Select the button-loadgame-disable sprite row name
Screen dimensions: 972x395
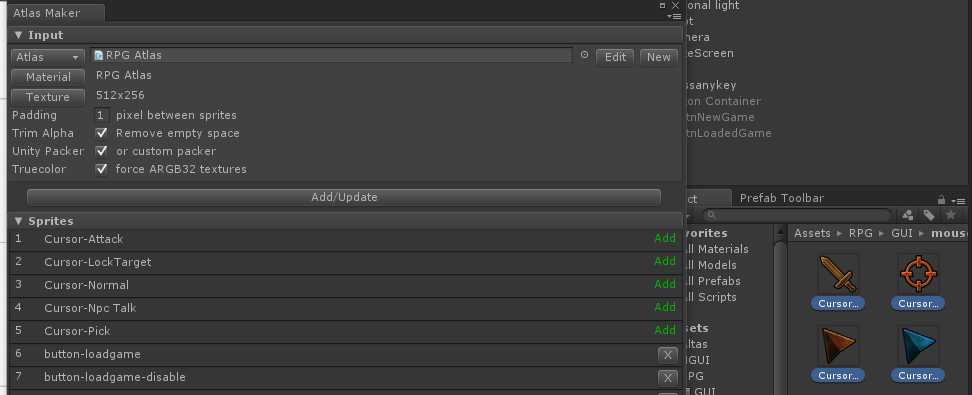point(115,377)
